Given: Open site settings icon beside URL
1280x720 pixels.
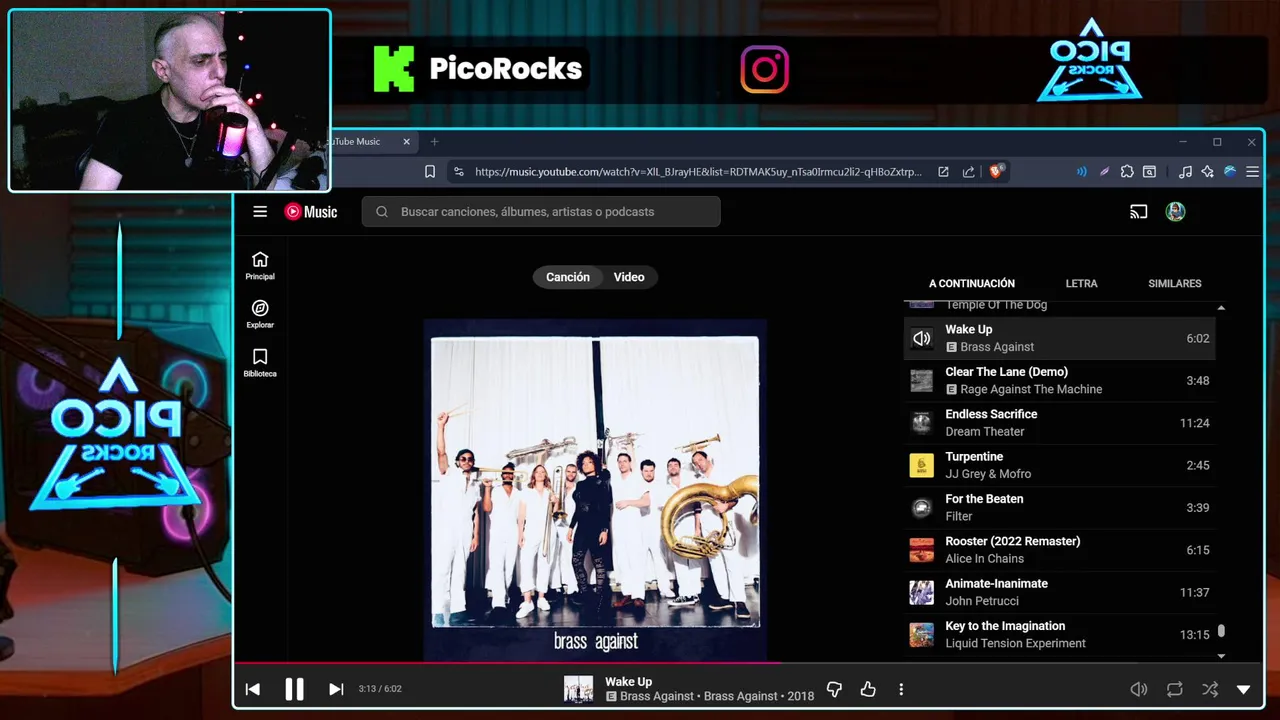Looking at the screenshot, I should 459,172.
